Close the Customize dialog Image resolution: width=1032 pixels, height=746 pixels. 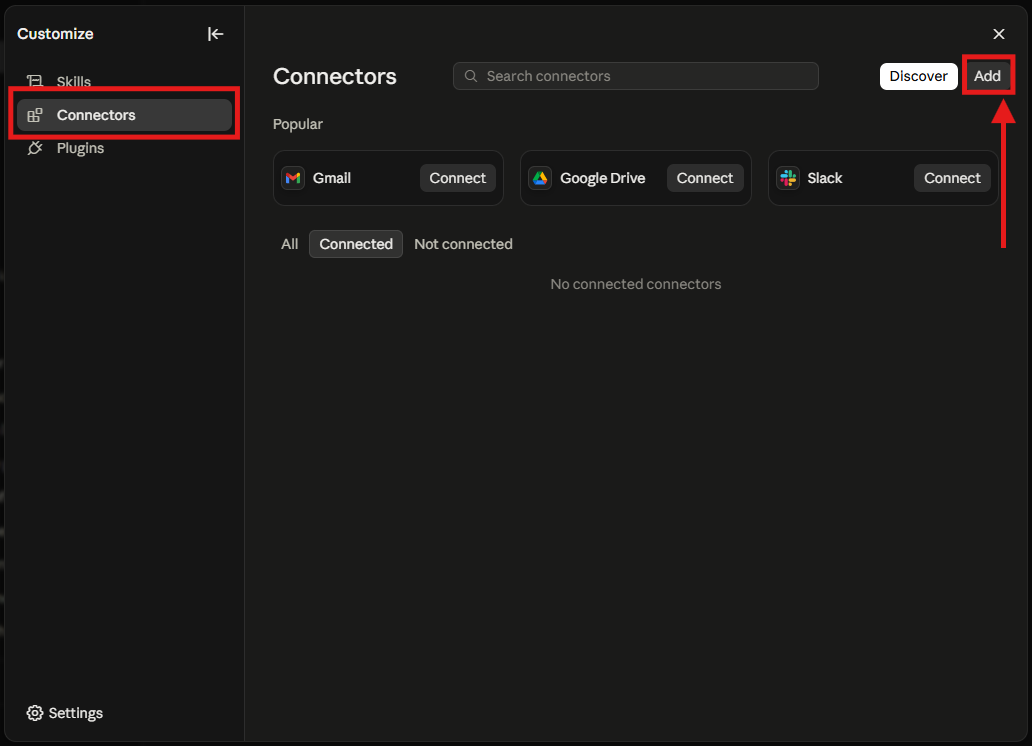998,34
